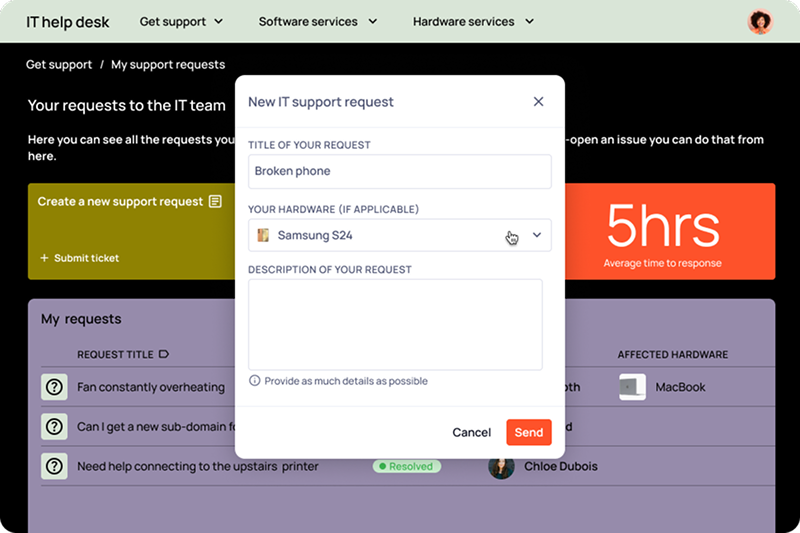Click the question icon beside sub-domain request

(54, 427)
